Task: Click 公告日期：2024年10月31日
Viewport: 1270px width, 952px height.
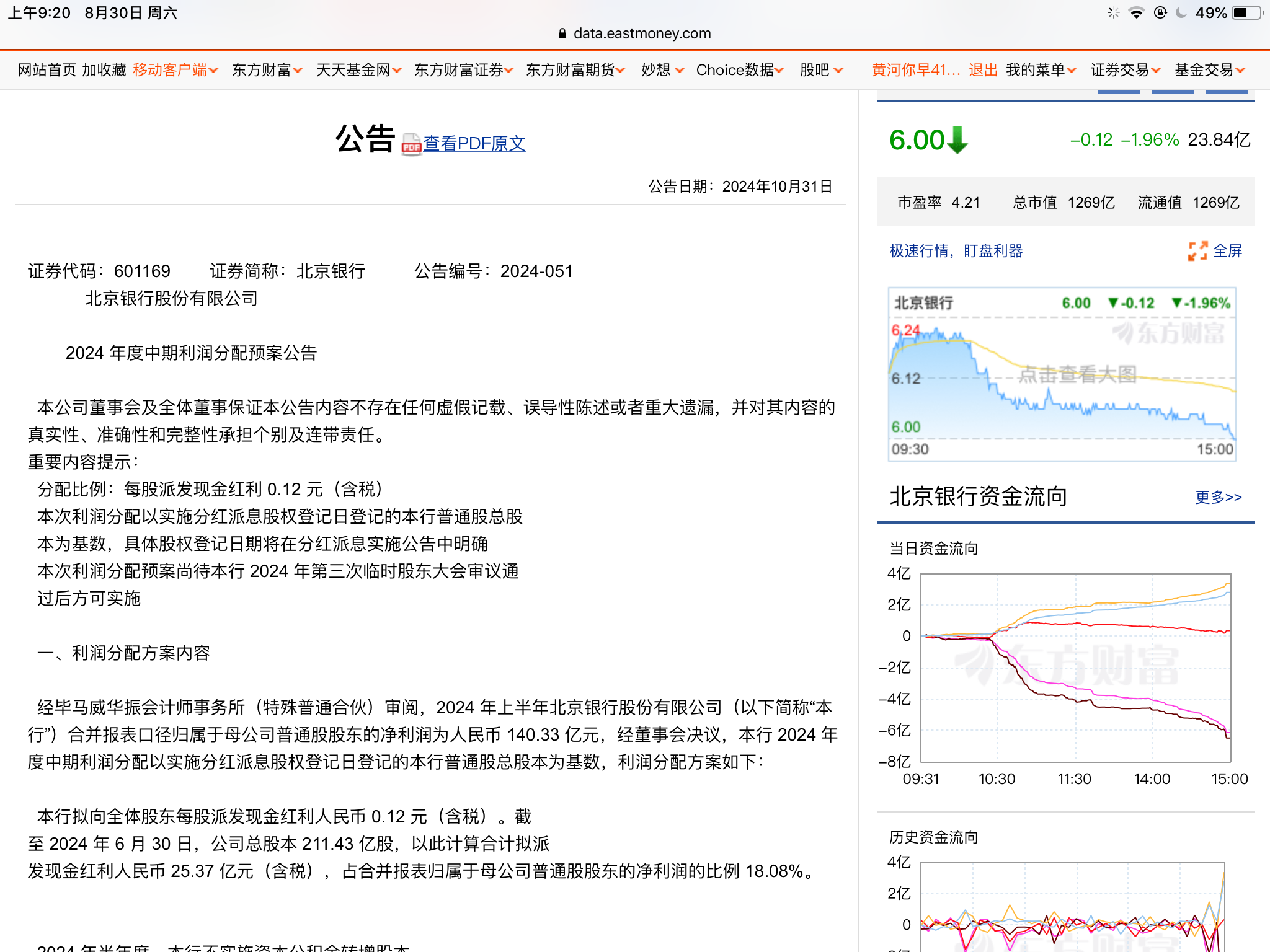Action: click(x=740, y=187)
